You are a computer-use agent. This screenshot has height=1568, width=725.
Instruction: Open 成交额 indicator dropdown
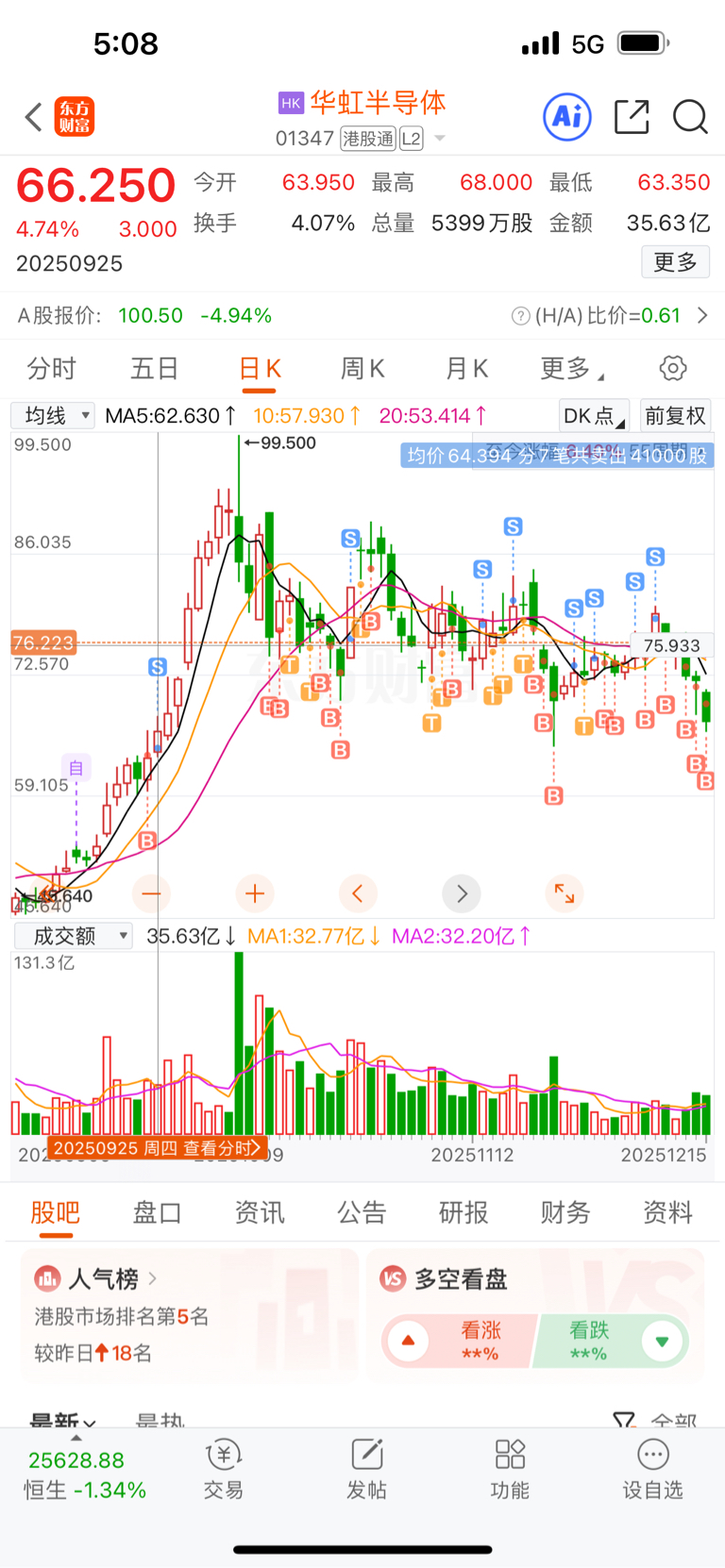click(73, 936)
